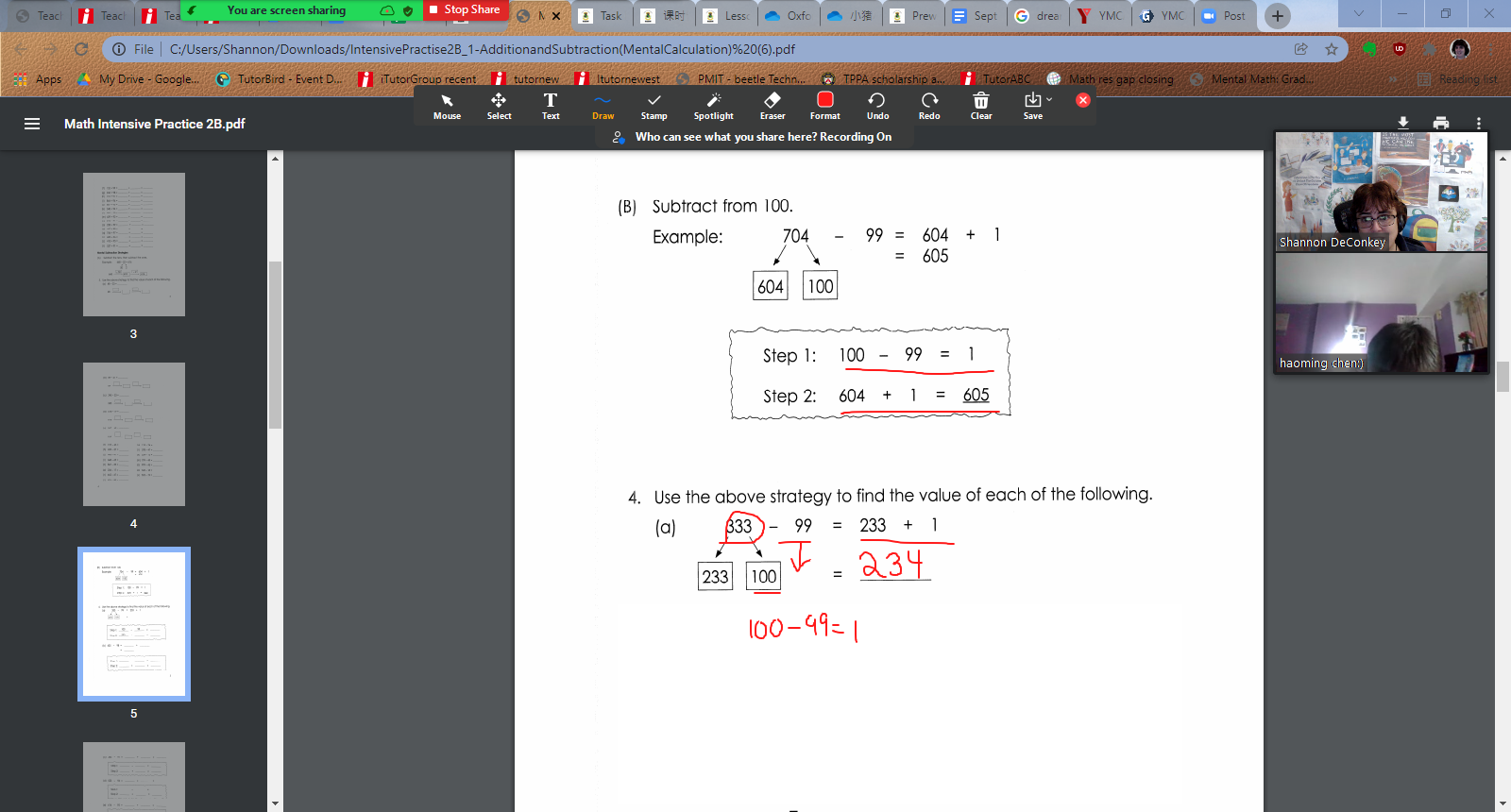
Task: Click Shannon DeConkey video tile
Action: pyautogui.click(x=1382, y=192)
